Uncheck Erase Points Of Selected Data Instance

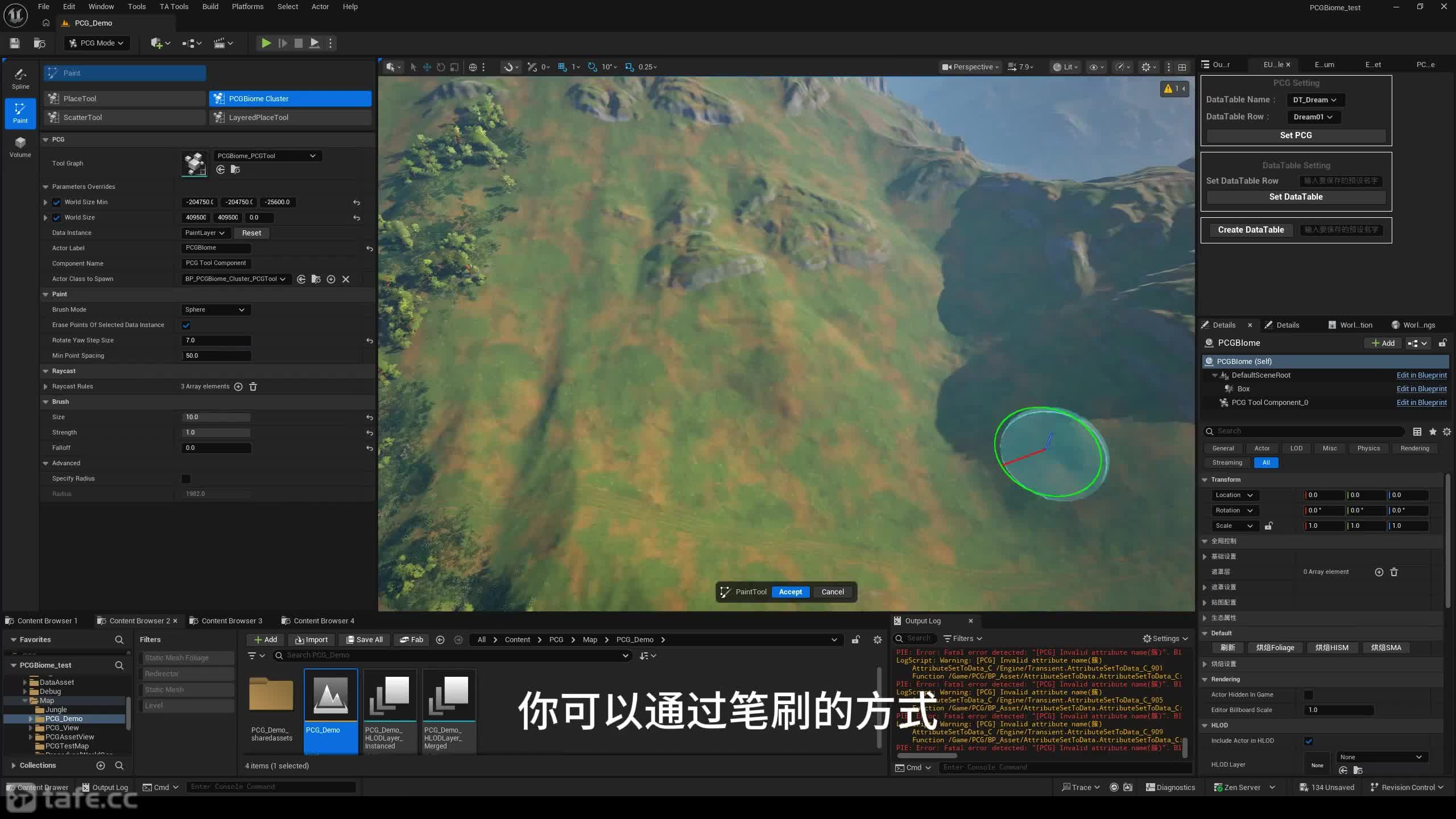pos(186,325)
